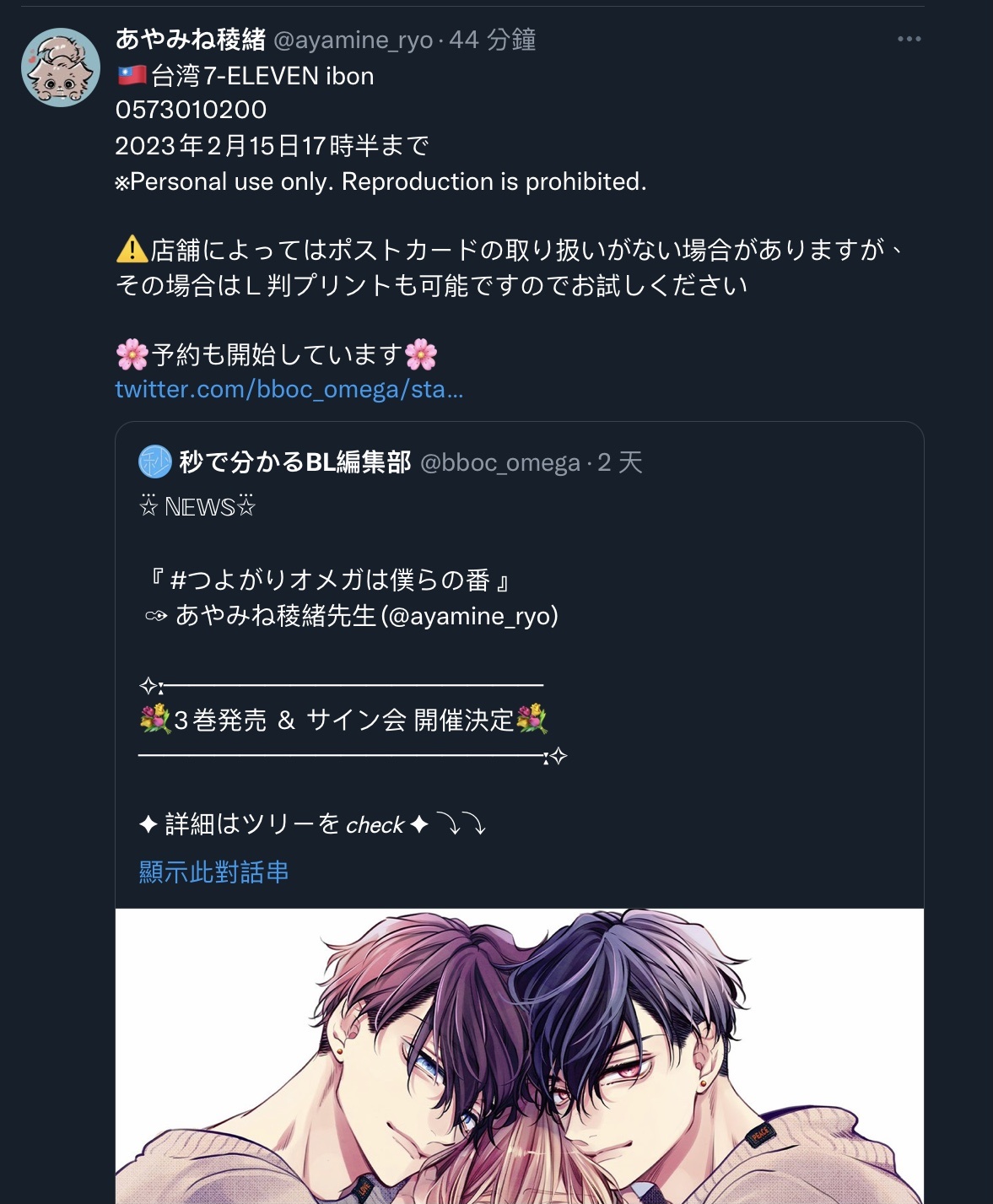Open the two-character illustration image
The height and width of the screenshot is (1204, 993).
pos(520,1056)
